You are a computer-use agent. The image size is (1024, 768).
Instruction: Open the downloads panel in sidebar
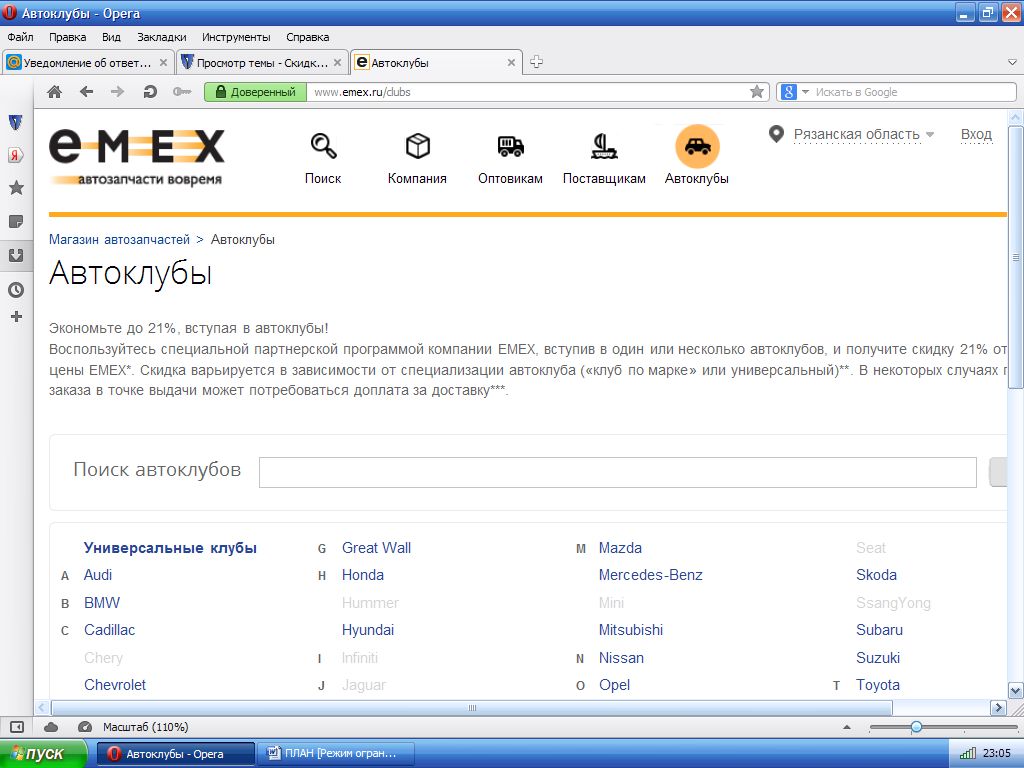16,255
